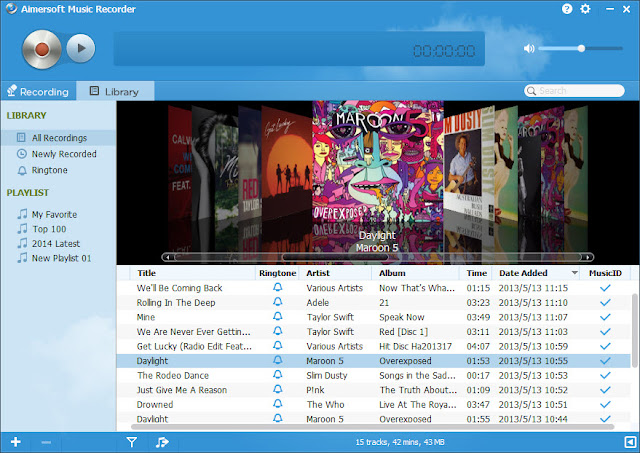The image size is (640, 453).
Task: Collapse panel icon at bottom right corner
Action: pyautogui.click(x=630, y=442)
